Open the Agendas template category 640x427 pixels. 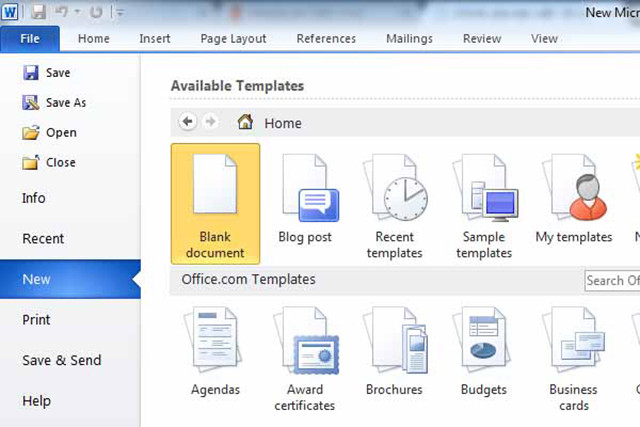coord(215,353)
